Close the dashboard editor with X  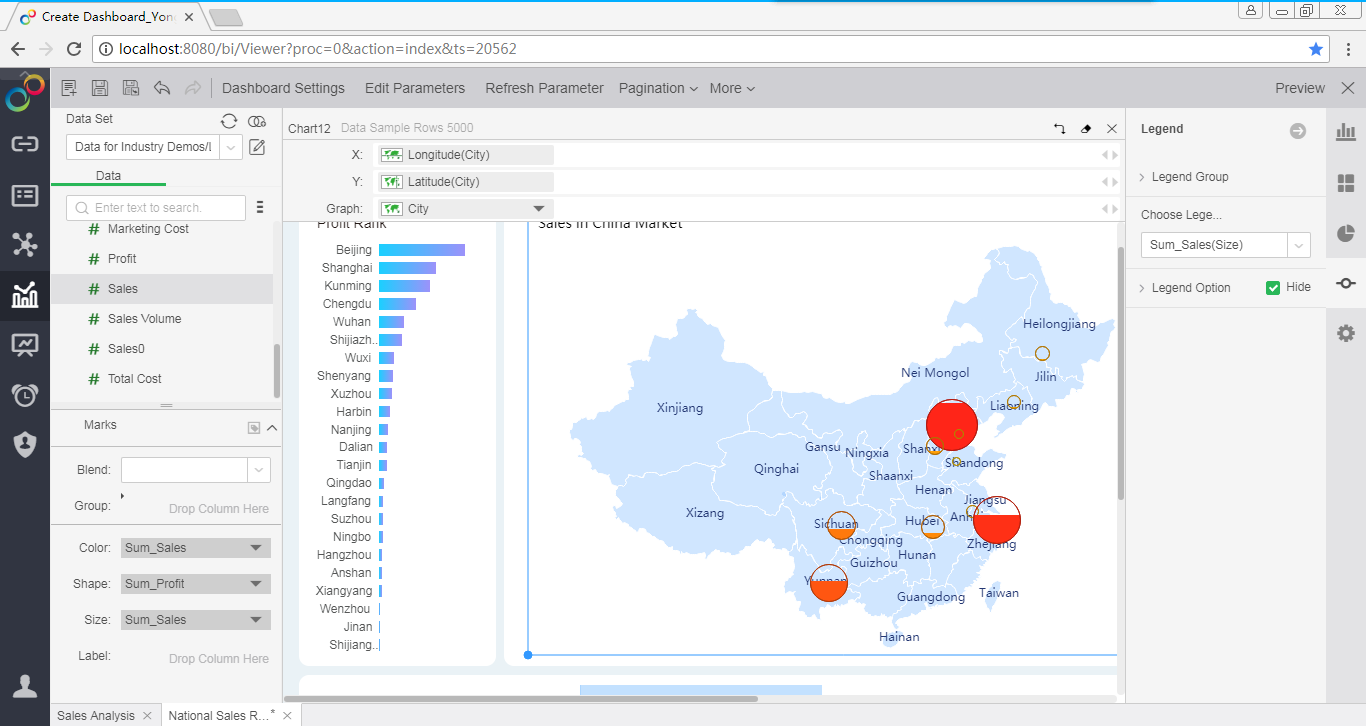(1348, 88)
